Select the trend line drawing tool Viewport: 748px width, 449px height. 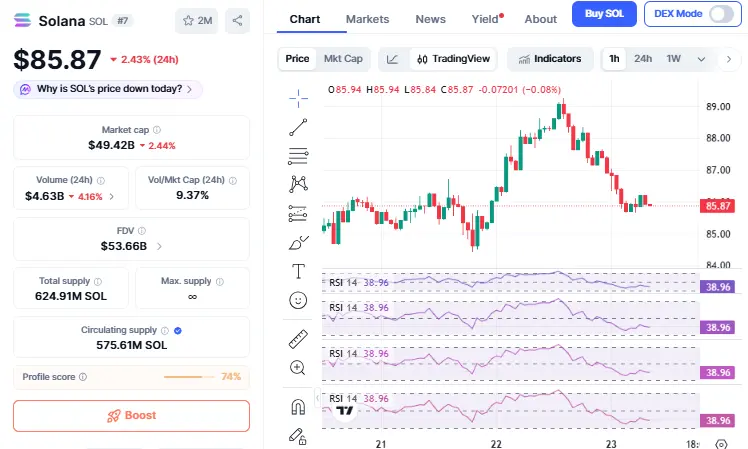coord(298,126)
